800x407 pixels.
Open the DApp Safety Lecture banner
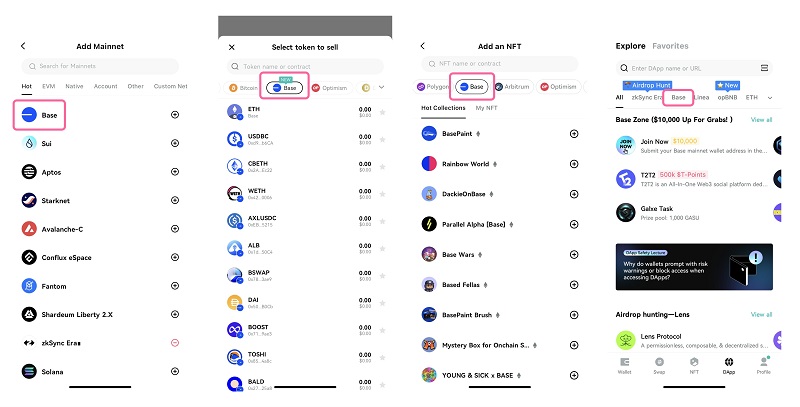(694, 267)
